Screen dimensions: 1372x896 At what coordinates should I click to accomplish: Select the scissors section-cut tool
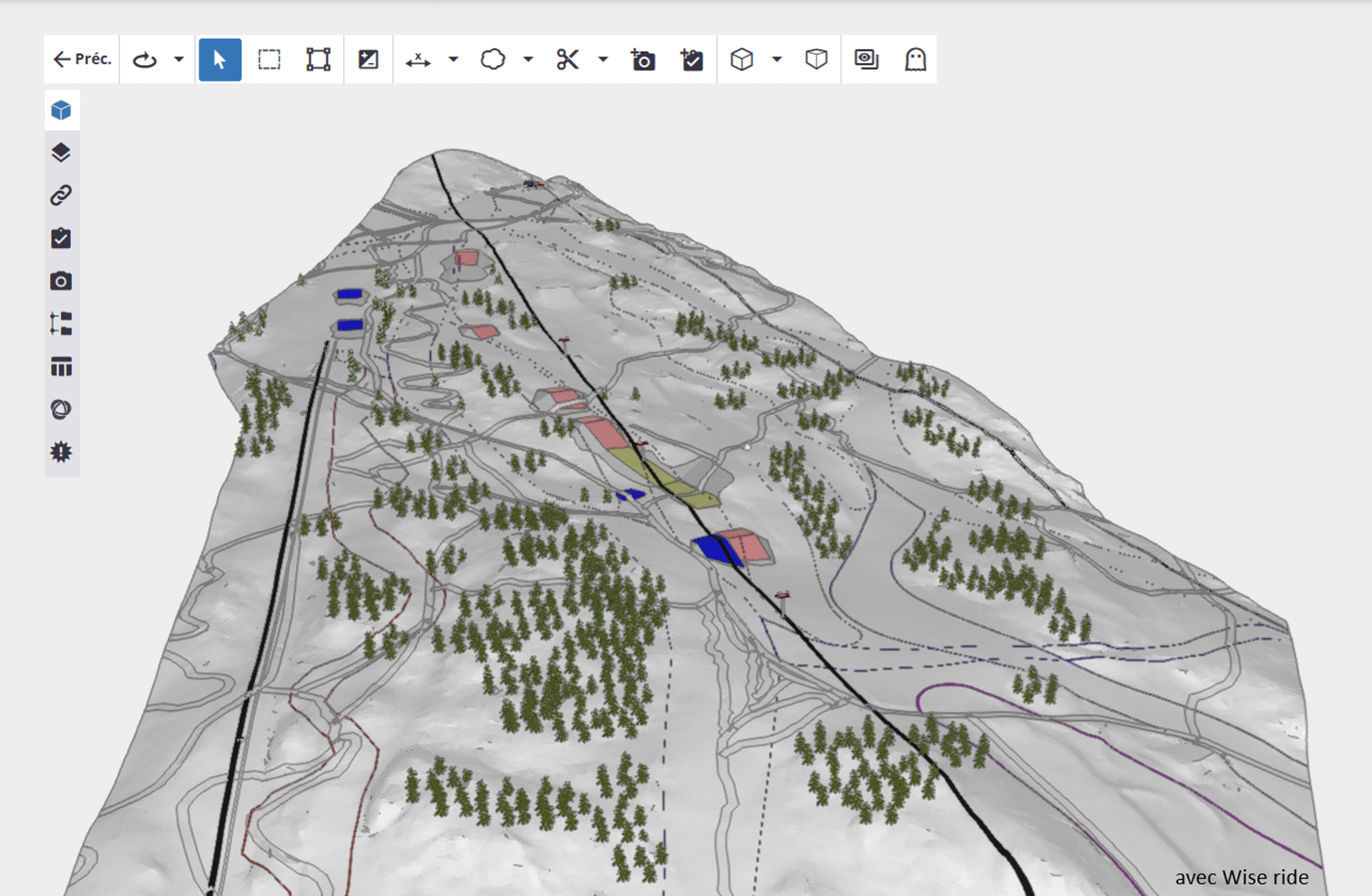pyautogui.click(x=567, y=59)
